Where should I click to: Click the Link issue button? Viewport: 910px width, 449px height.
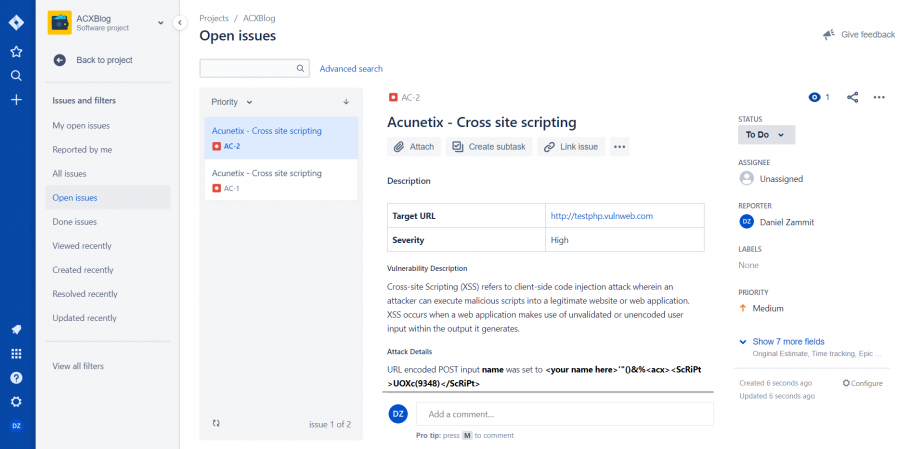click(x=571, y=147)
